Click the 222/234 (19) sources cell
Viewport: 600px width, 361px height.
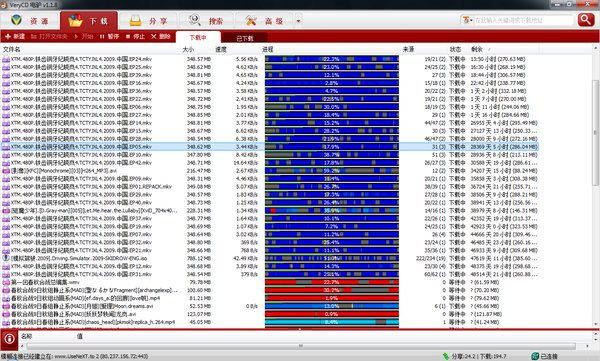[430, 258]
